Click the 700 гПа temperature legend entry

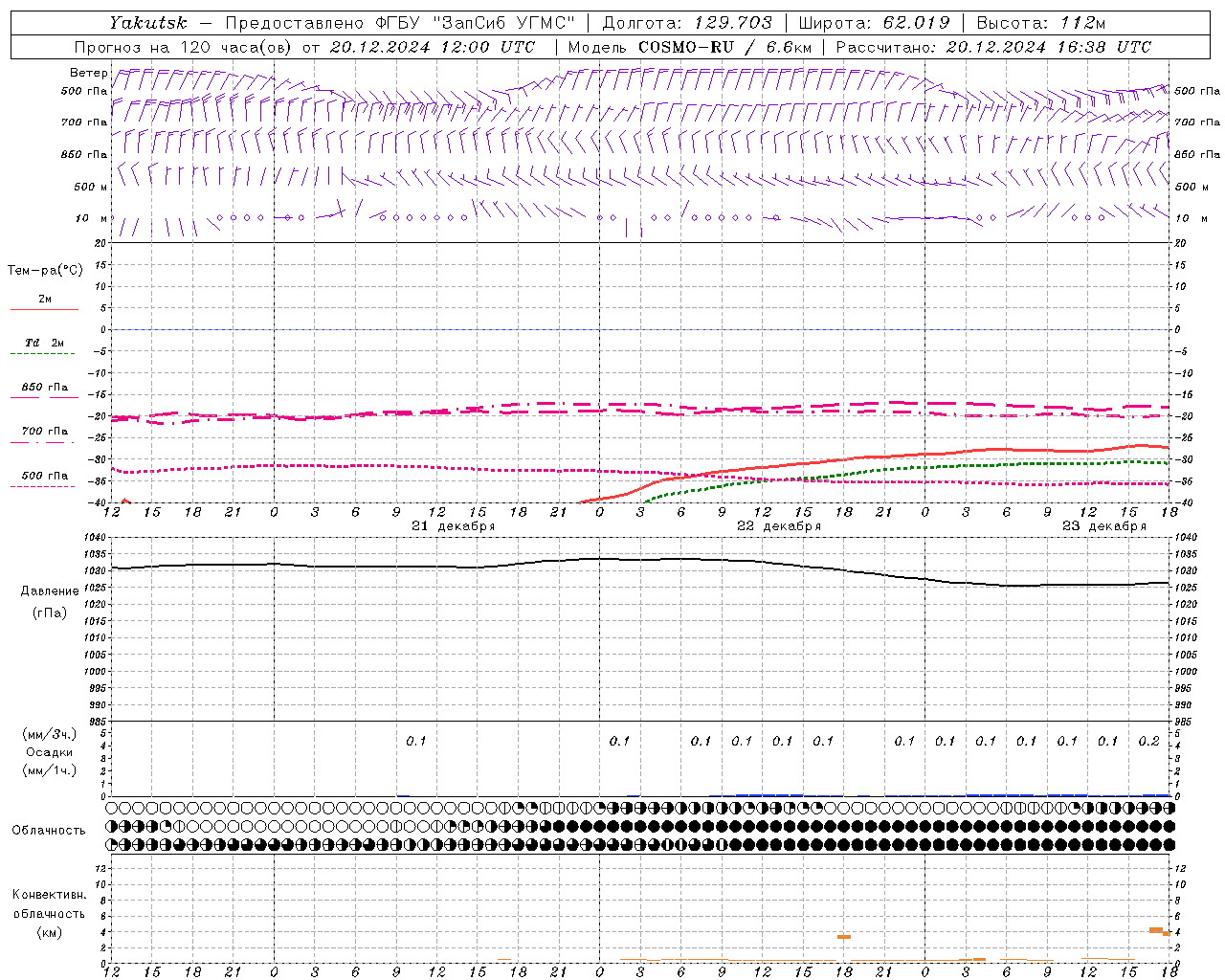pos(44,432)
